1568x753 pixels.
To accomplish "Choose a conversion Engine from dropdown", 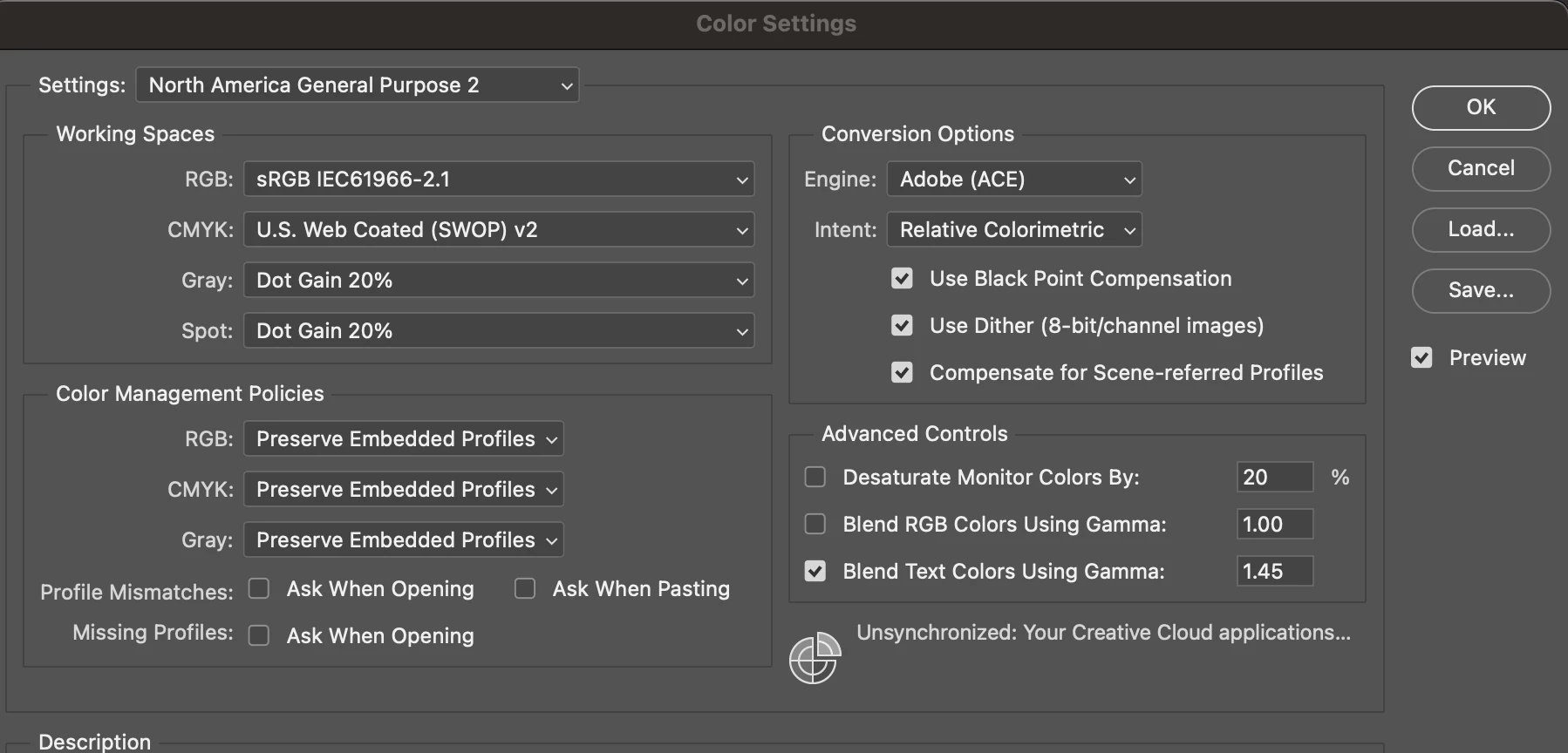I will 1014,179.
